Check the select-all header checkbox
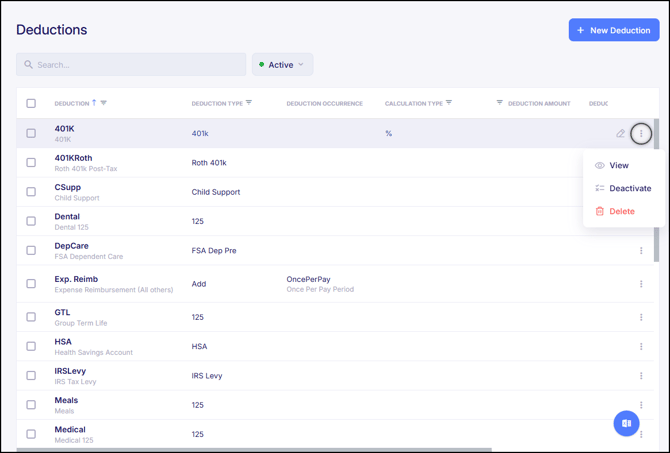Screen dimensions: 670x453 31,103
